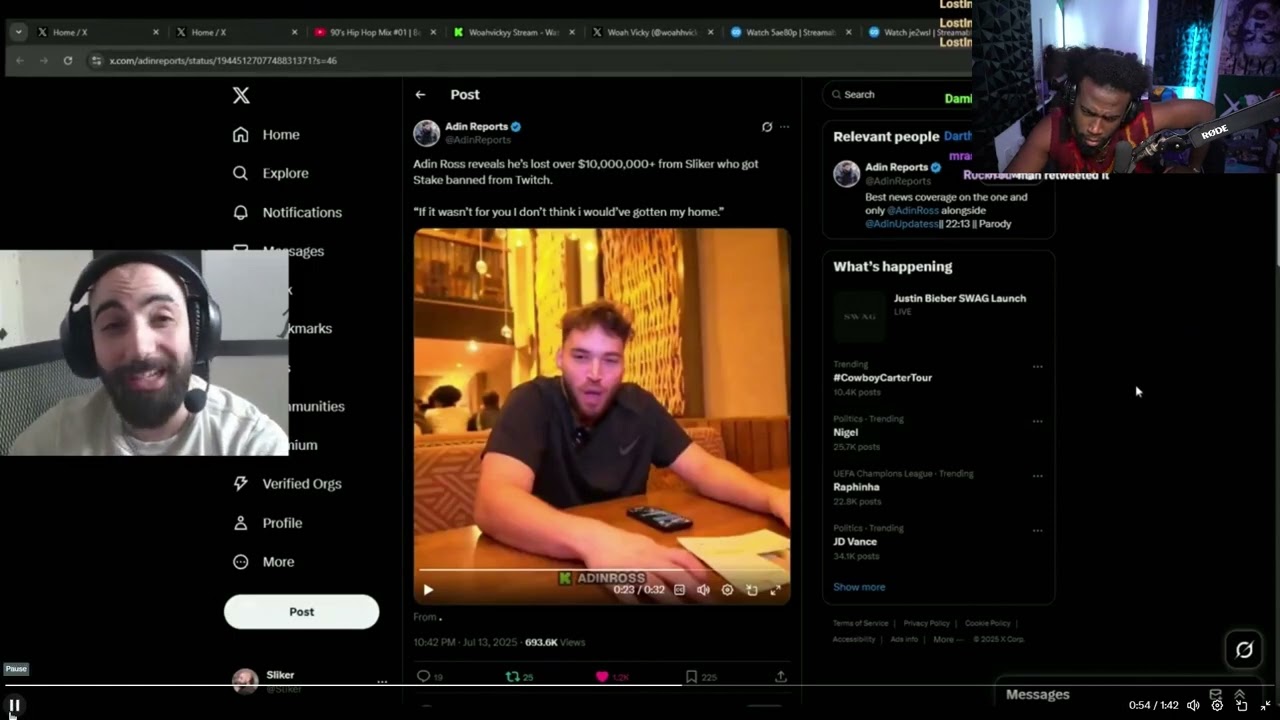Viewport: 1280px width, 720px height.
Task: Open the Terms of Service footer link
Action: pyautogui.click(x=860, y=623)
